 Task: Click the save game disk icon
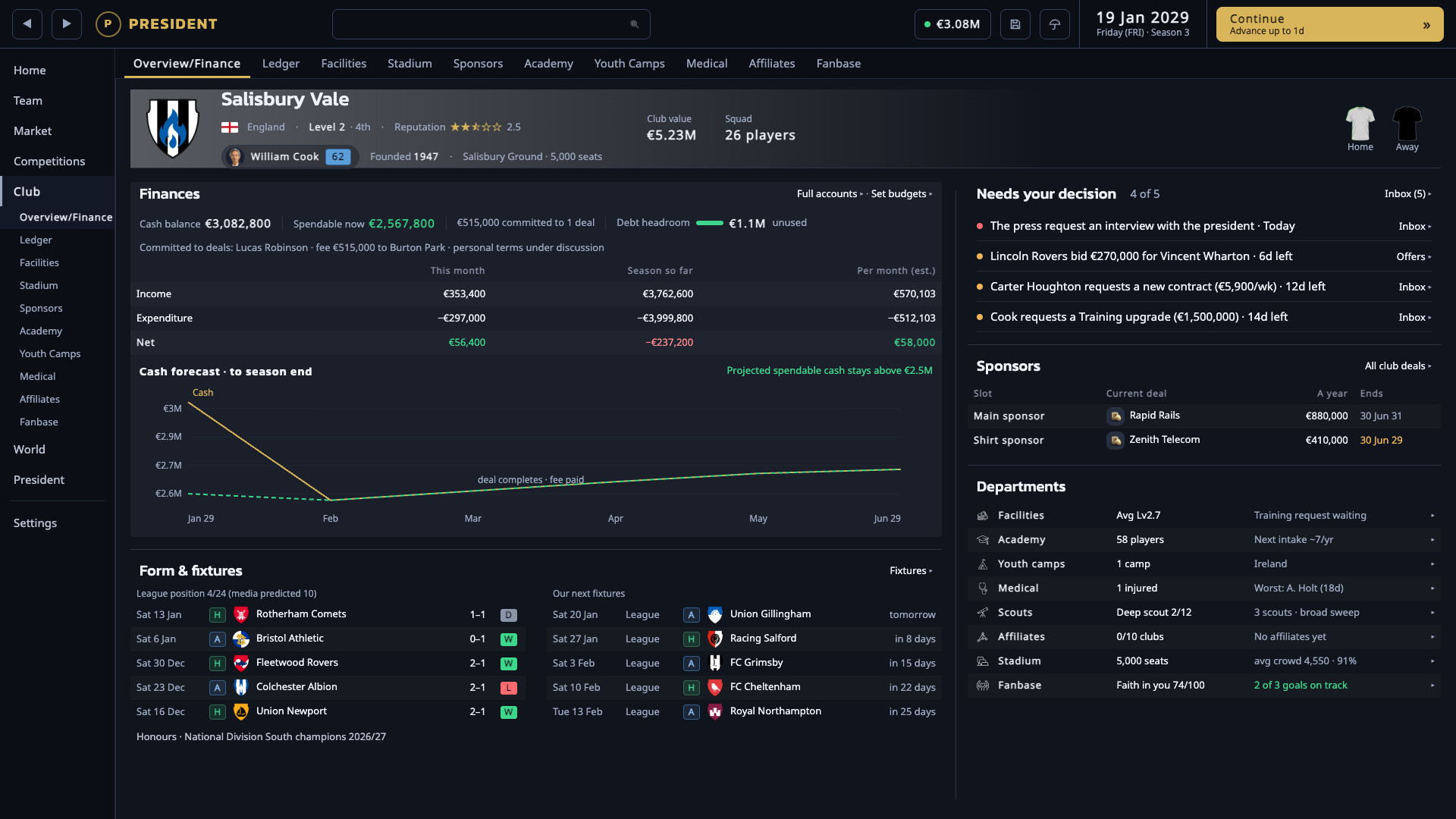click(x=1015, y=24)
